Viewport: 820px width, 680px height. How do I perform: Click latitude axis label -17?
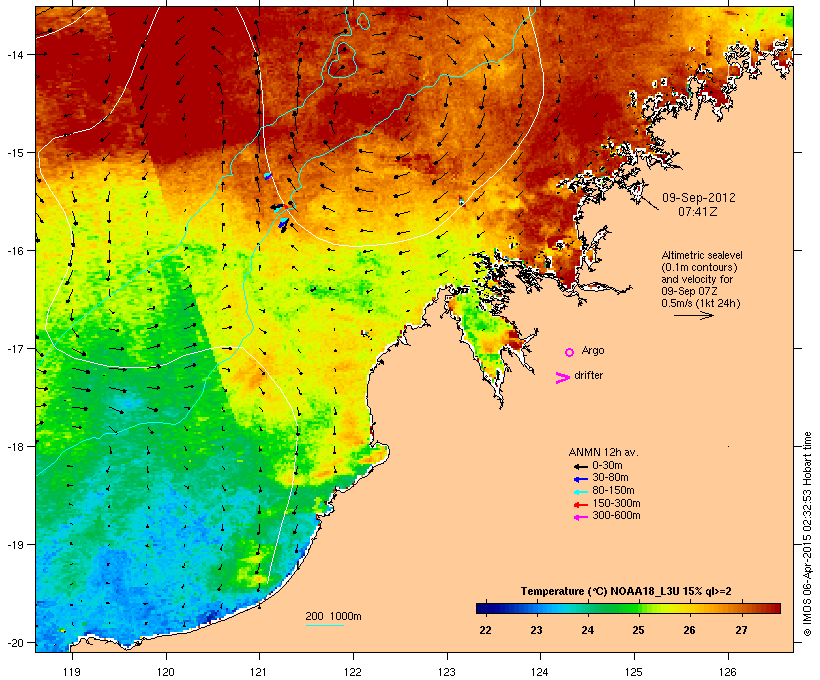tap(15, 348)
